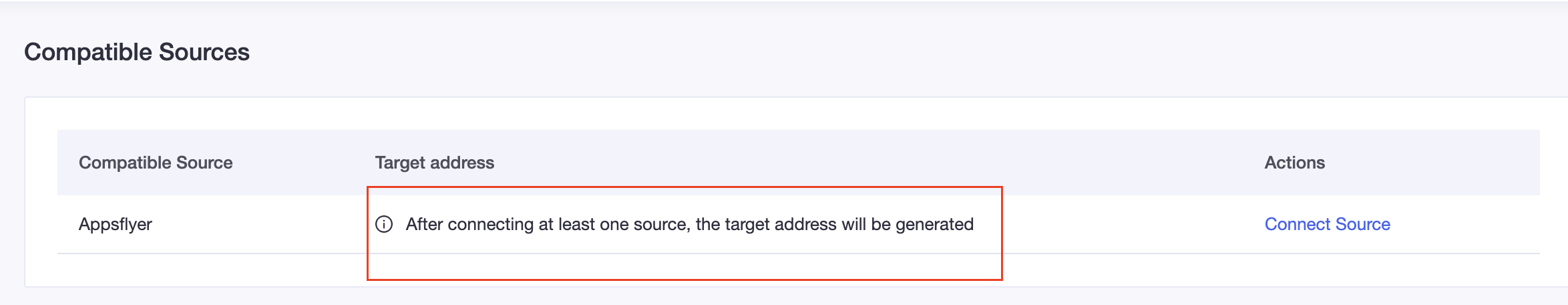
Task: Click the info tooltip icon in Appsflyer row
Action: pyautogui.click(x=384, y=224)
